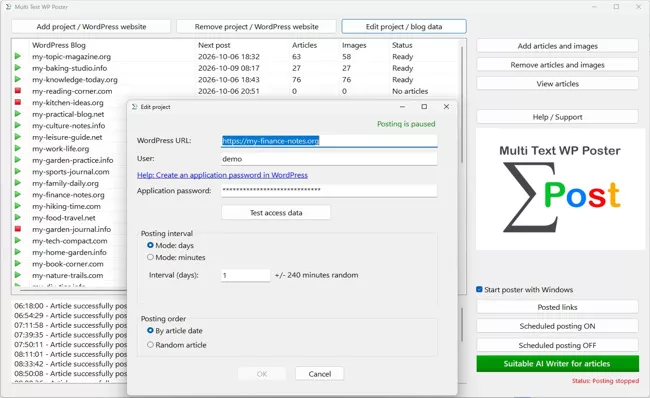This screenshot has height=398, width=650.
Task: Click green play icon beside my-book-corner.com
Action: (17, 263)
